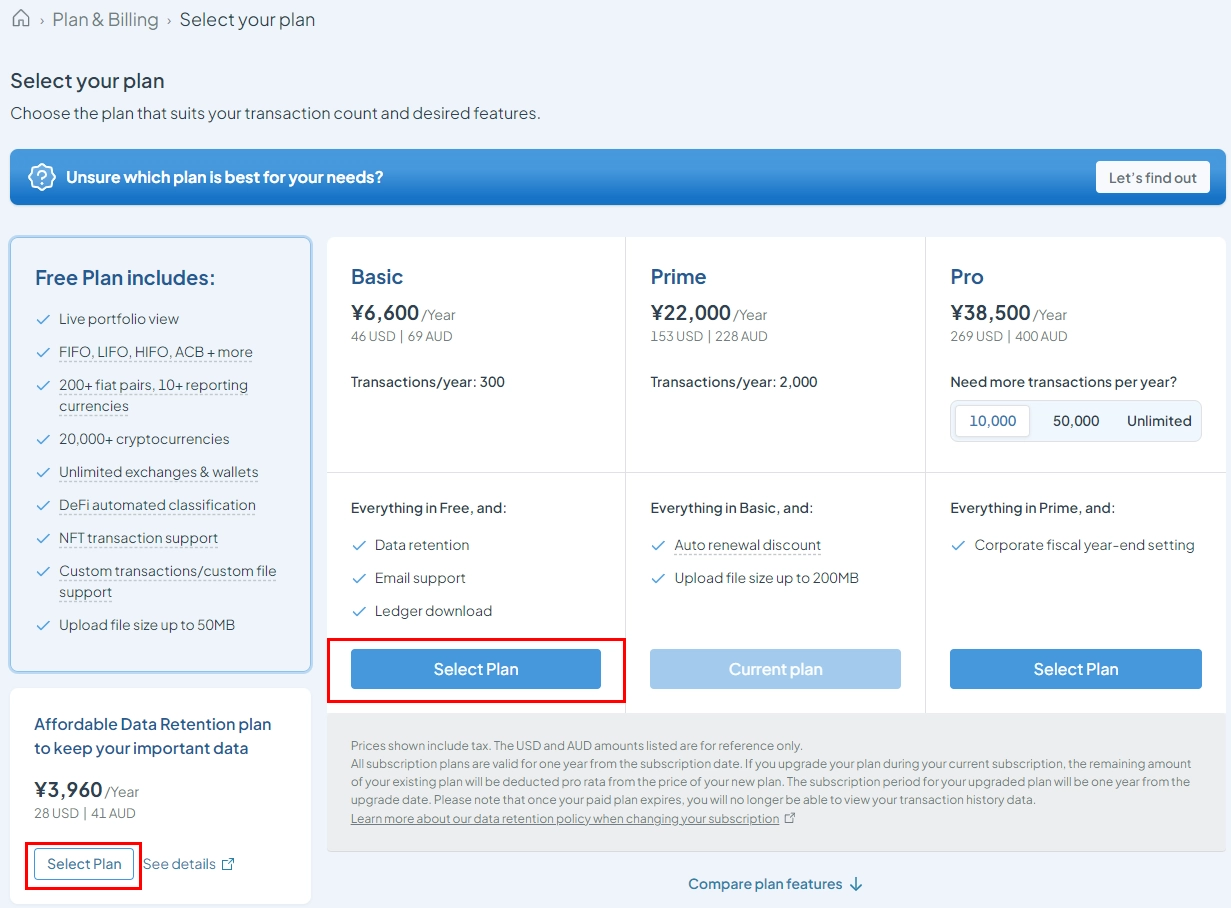The width and height of the screenshot is (1231, 908).
Task: Choose 10,000 transactions for the Pro plan
Action: click(x=992, y=421)
